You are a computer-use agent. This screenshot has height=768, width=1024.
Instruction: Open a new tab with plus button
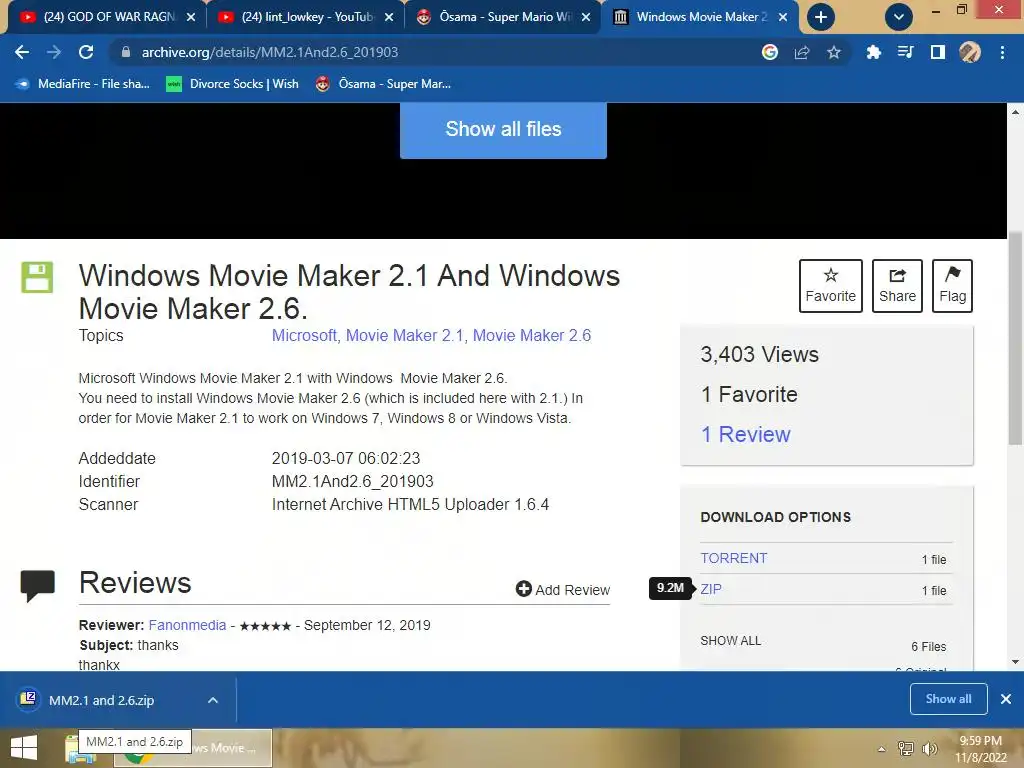(x=821, y=17)
